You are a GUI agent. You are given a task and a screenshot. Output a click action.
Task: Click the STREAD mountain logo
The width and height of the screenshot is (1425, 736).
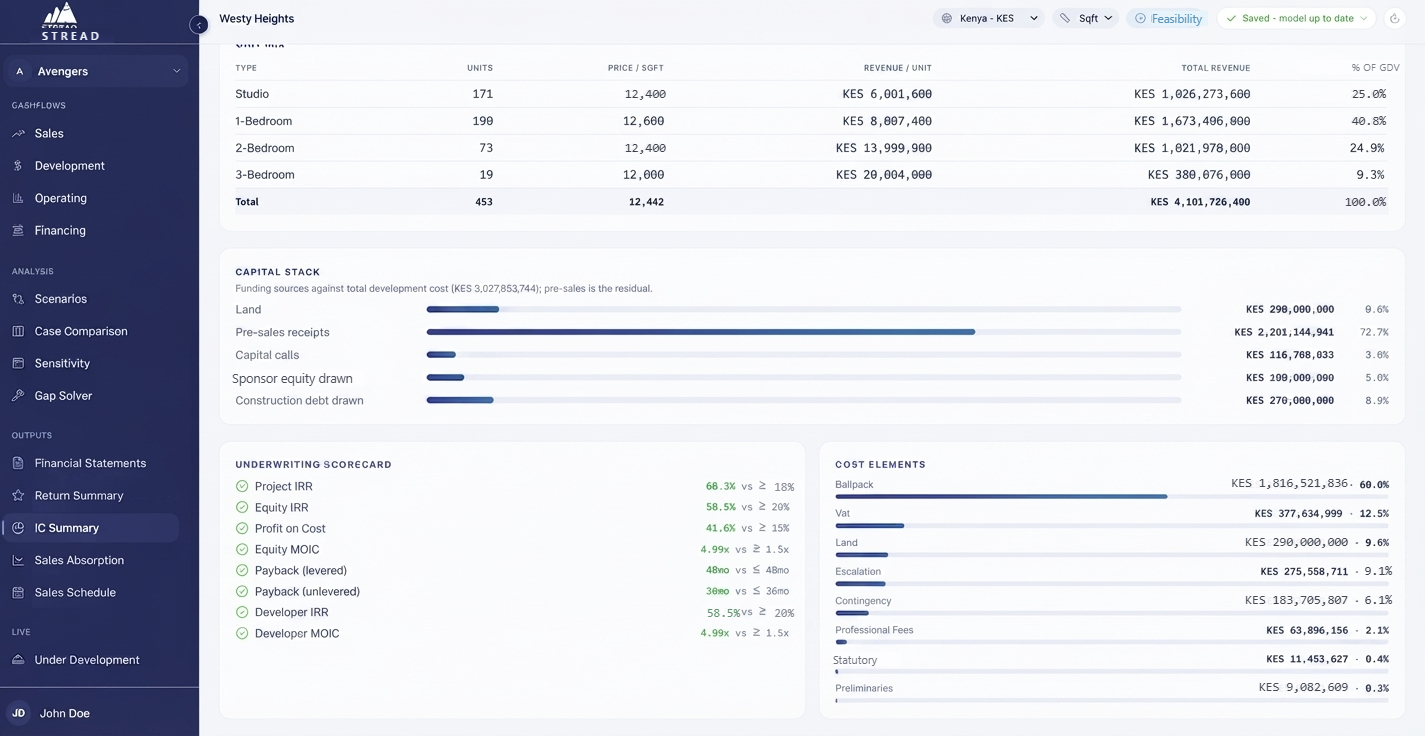[x=70, y=21]
